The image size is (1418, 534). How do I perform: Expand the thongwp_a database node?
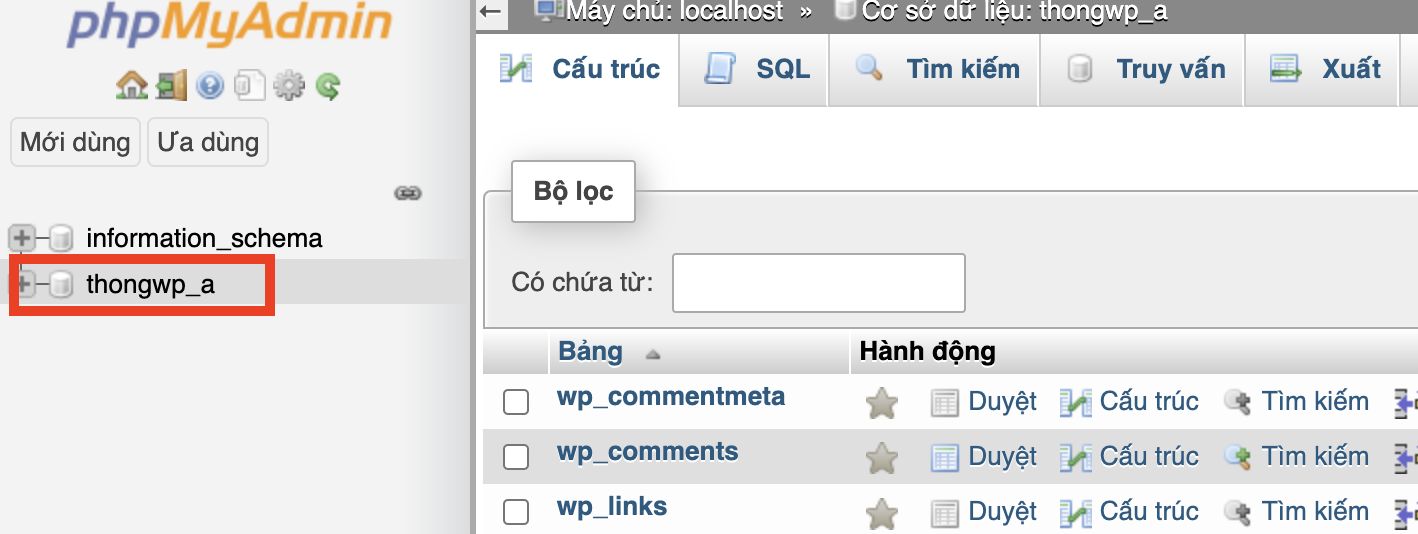pyautogui.click(x=21, y=284)
